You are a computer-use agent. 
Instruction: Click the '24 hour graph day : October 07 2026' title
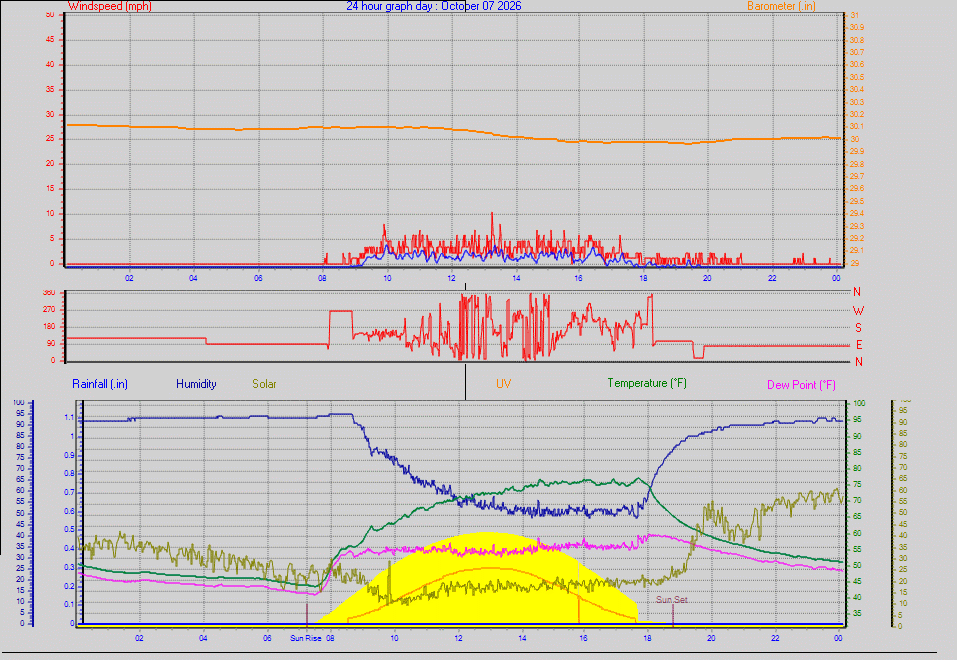(x=434, y=6)
